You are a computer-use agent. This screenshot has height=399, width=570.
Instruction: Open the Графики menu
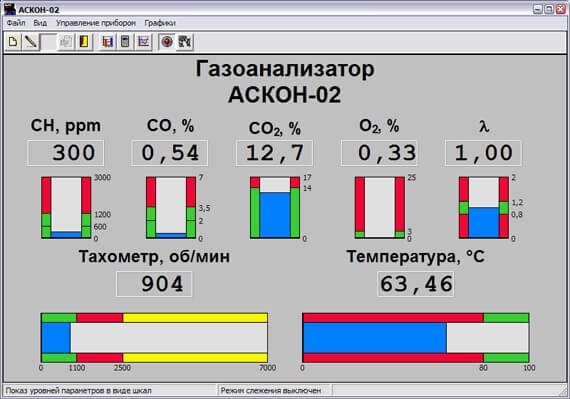pyautogui.click(x=160, y=23)
